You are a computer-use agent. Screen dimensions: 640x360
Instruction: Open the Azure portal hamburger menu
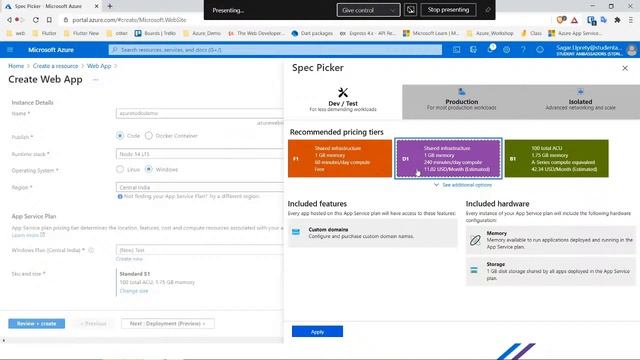tap(10, 50)
